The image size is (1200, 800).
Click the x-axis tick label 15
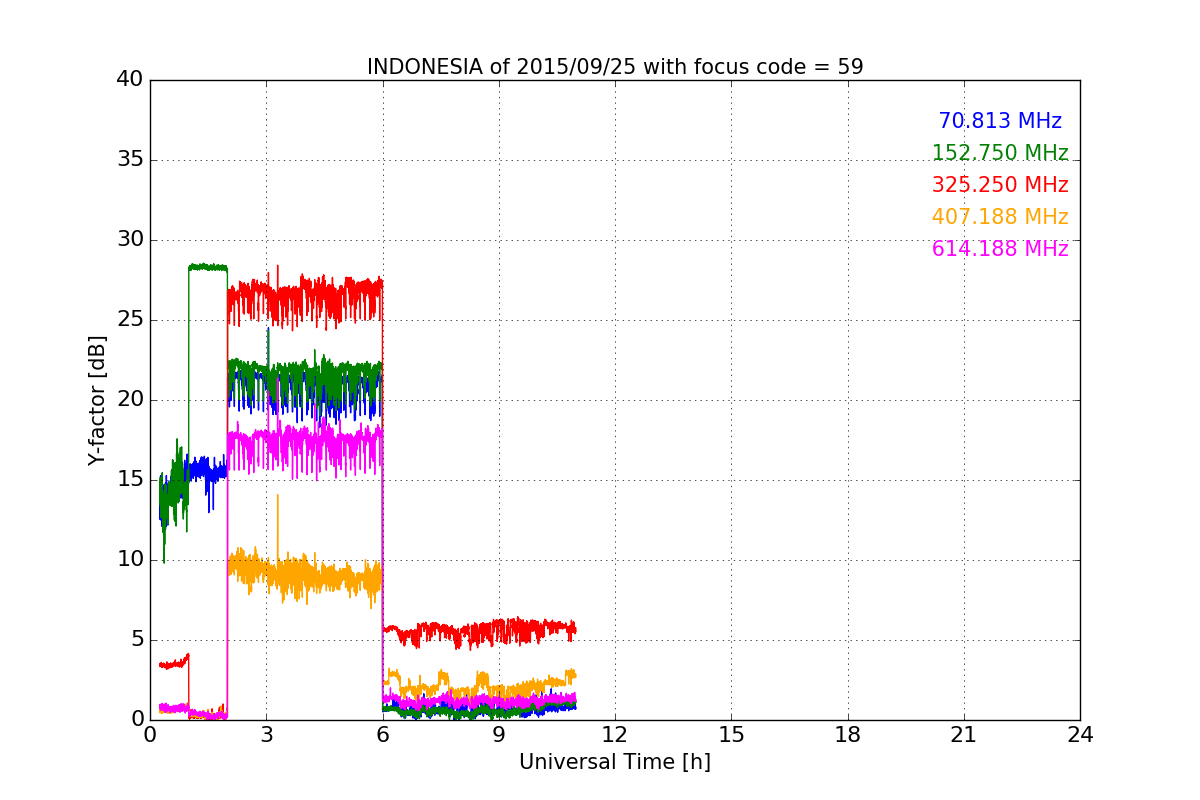[x=731, y=734]
